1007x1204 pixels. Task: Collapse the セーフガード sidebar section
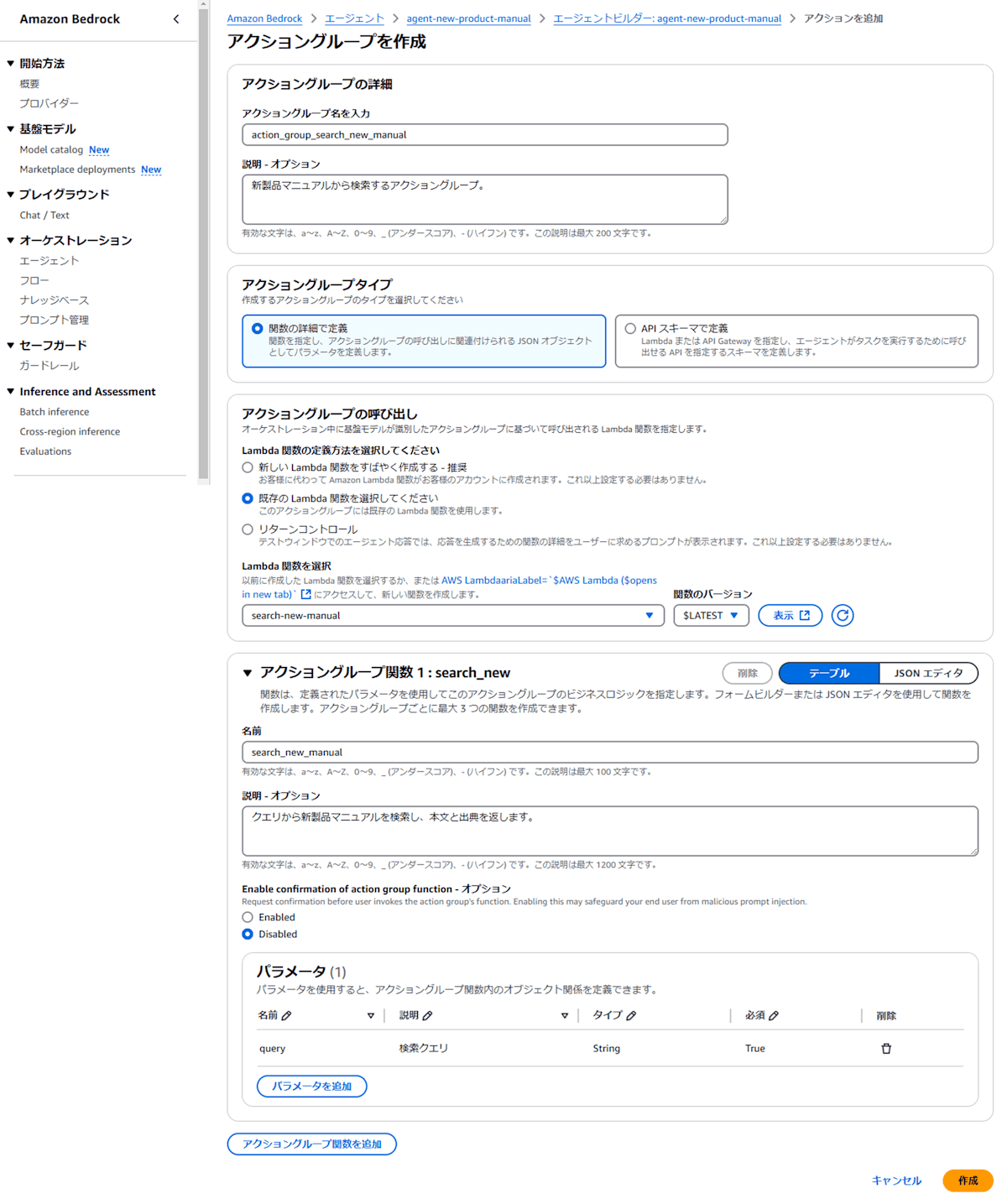click(x=10, y=346)
